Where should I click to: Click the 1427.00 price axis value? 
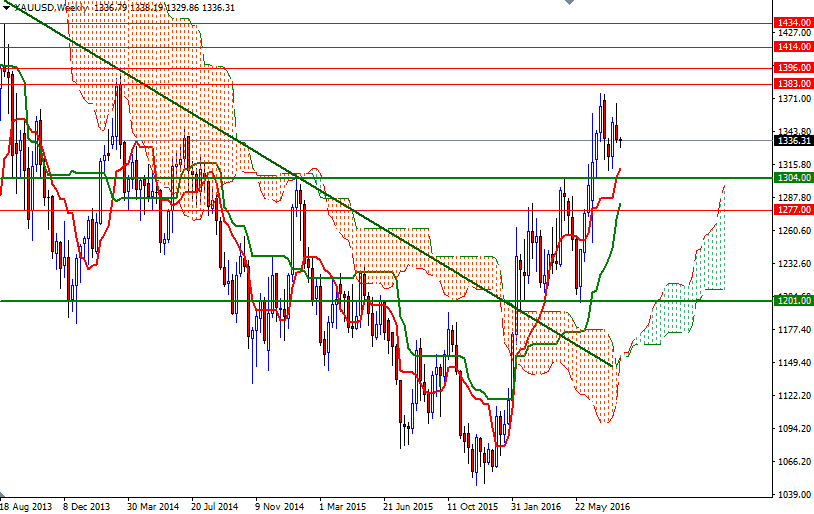tap(791, 33)
